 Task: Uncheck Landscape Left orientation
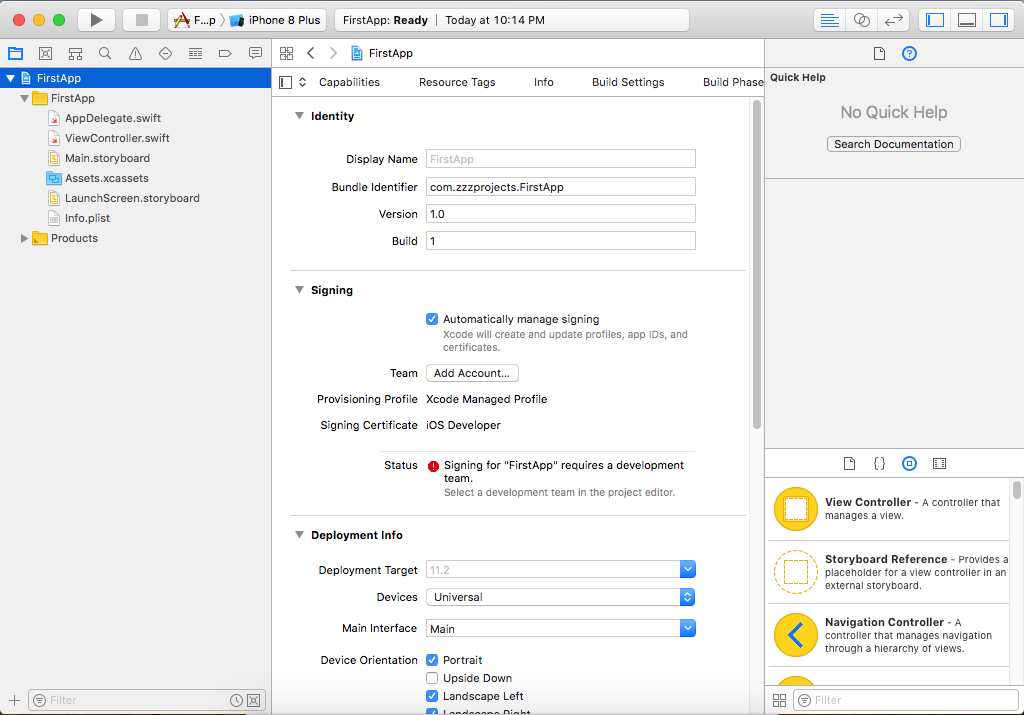click(x=432, y=696)
